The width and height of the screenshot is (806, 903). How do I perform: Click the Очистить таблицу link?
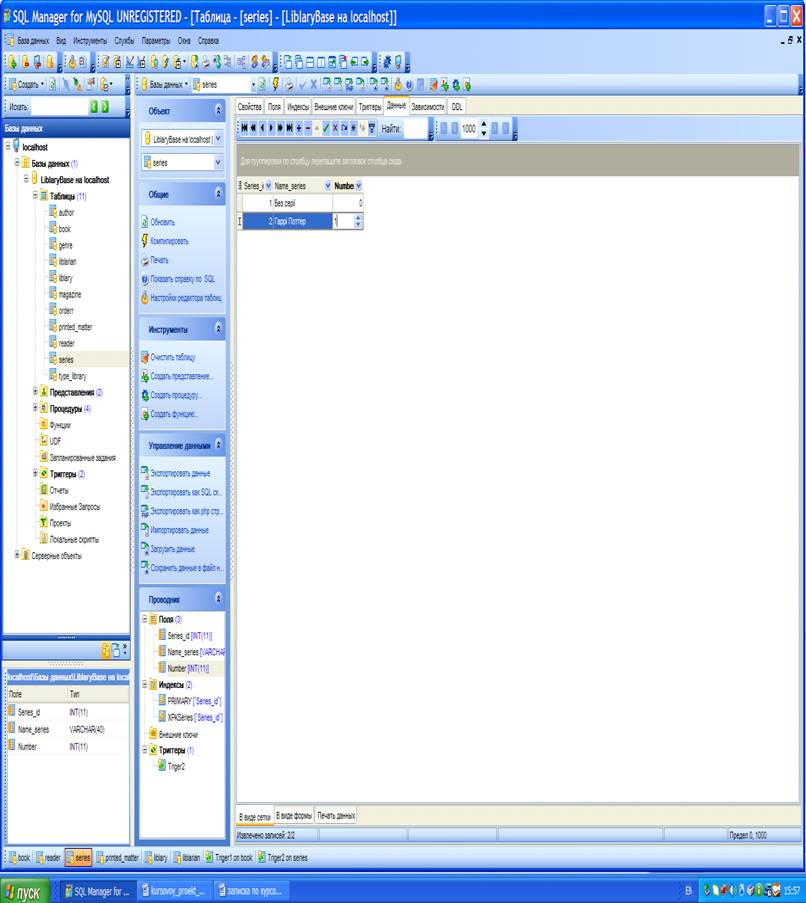(x=173, y=357)
